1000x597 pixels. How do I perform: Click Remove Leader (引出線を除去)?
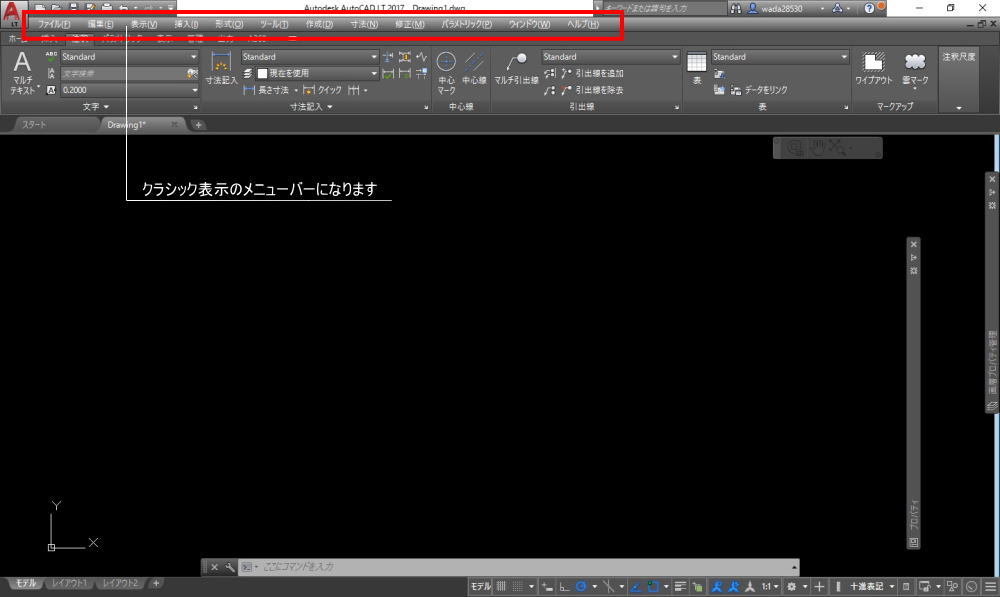(x=592, y=91)
